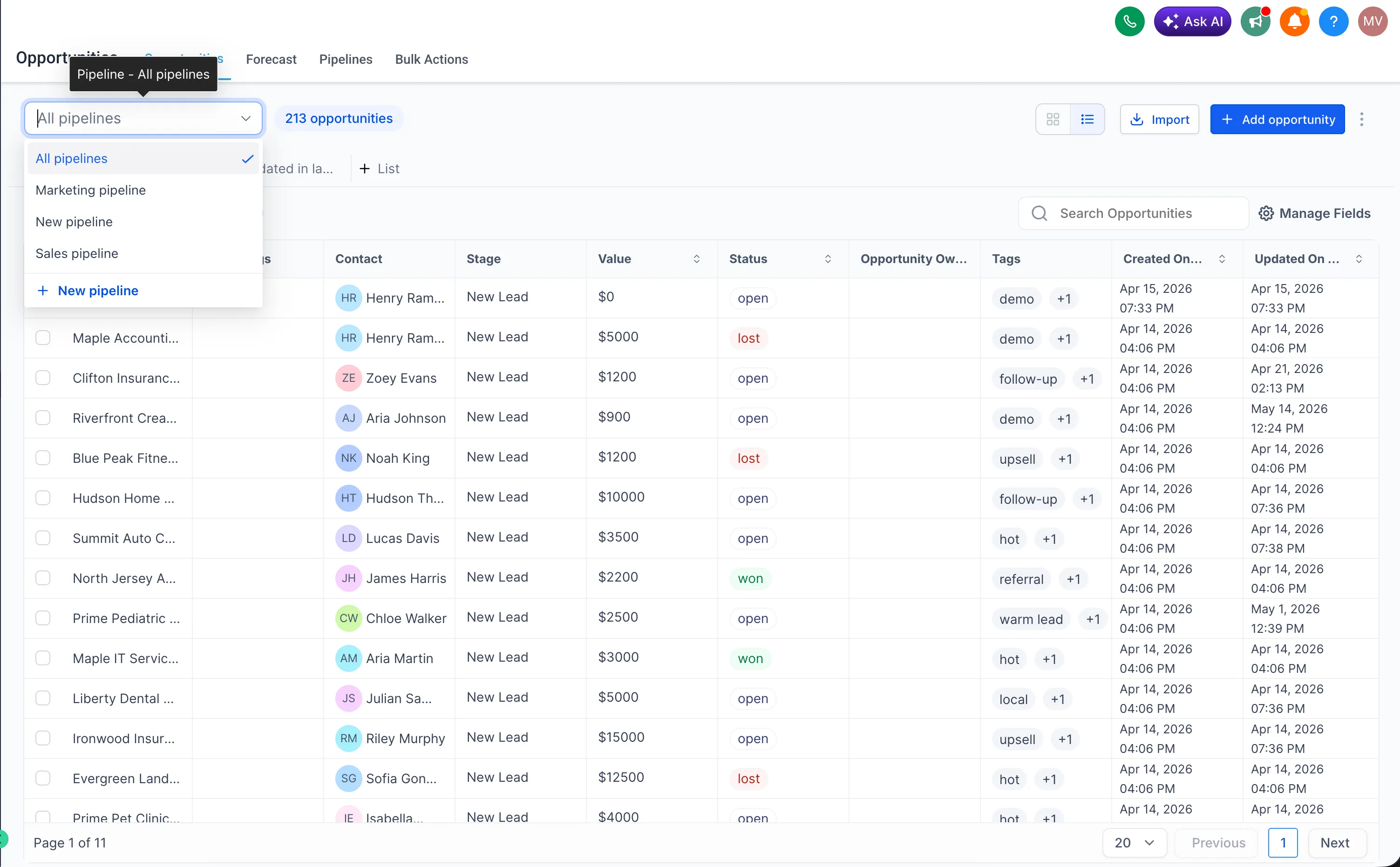1400x867 pixels.
Task: Add a new List view tab
Action: [x=379, y=169]
